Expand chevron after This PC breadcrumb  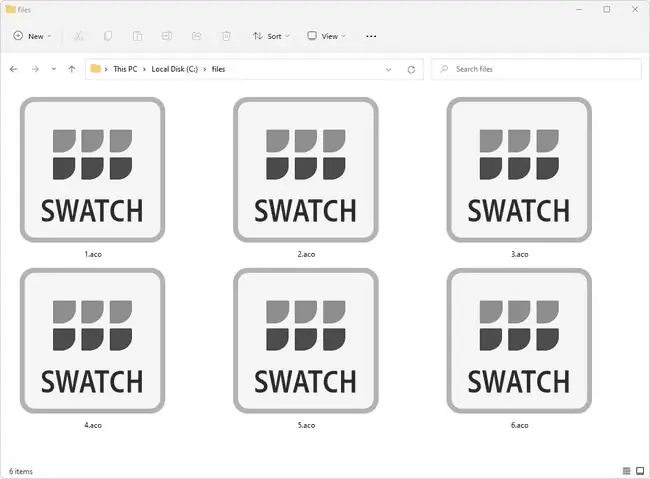tap(144, 69)
